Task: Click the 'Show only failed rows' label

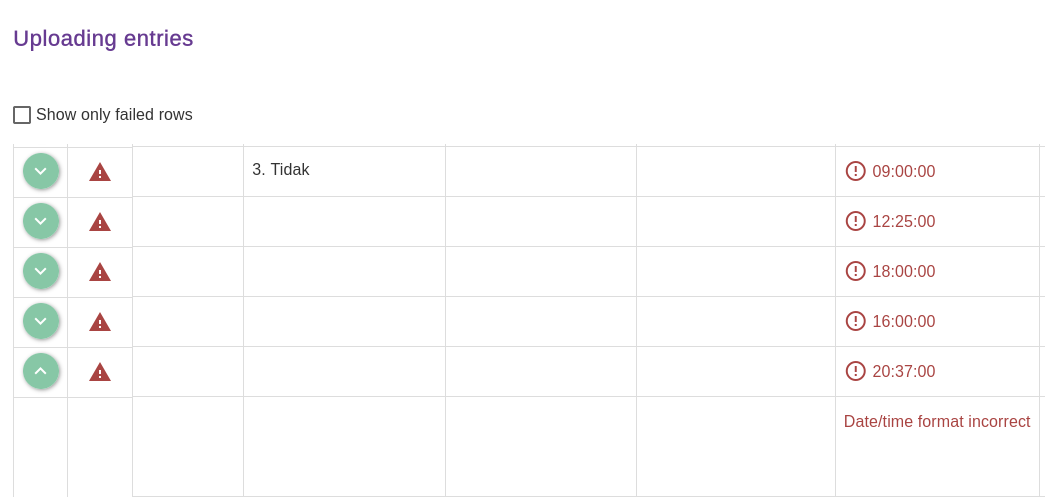Action: tap(114, 115)
